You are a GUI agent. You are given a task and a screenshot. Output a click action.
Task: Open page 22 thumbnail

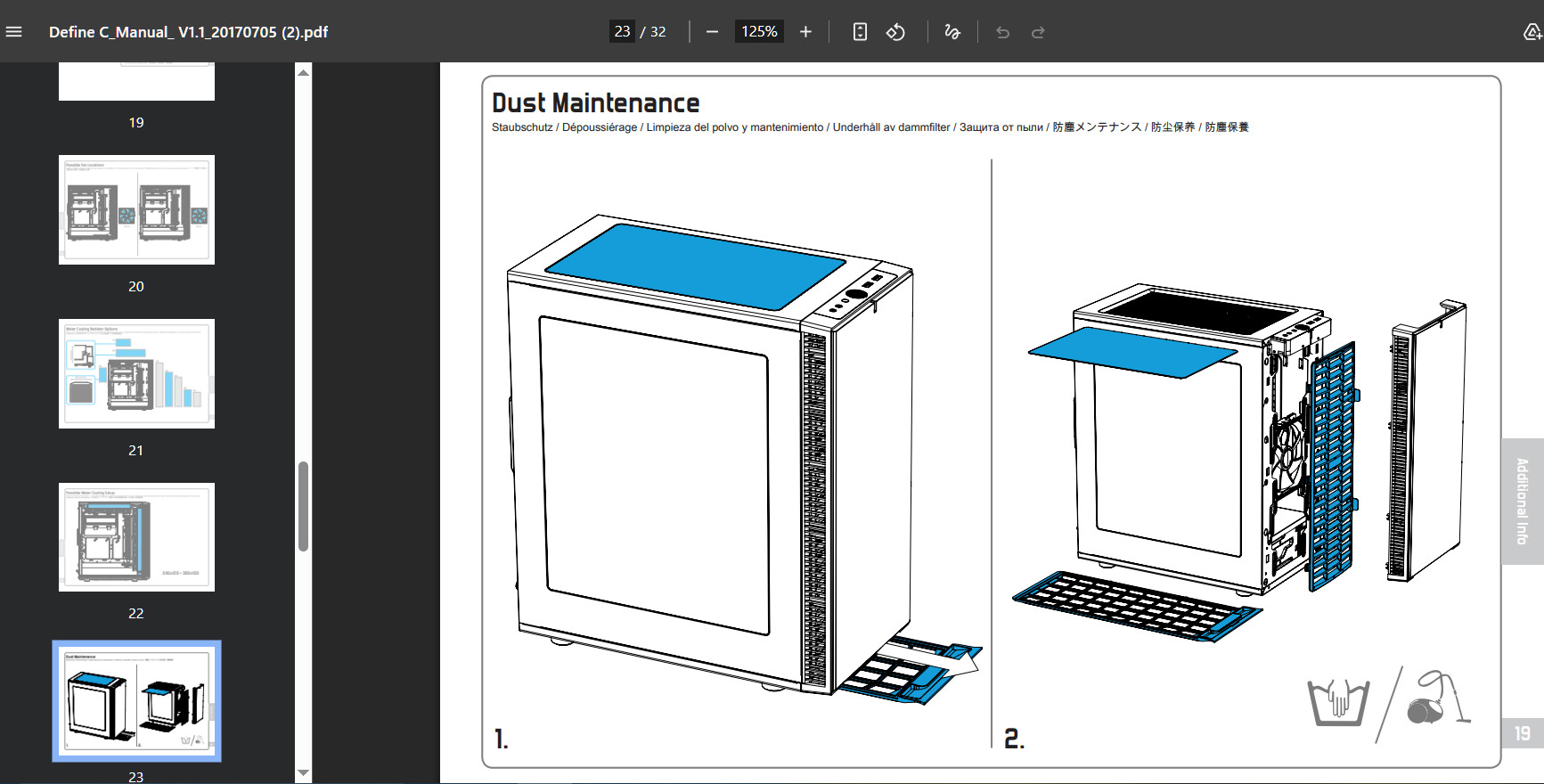click(136, 537)
